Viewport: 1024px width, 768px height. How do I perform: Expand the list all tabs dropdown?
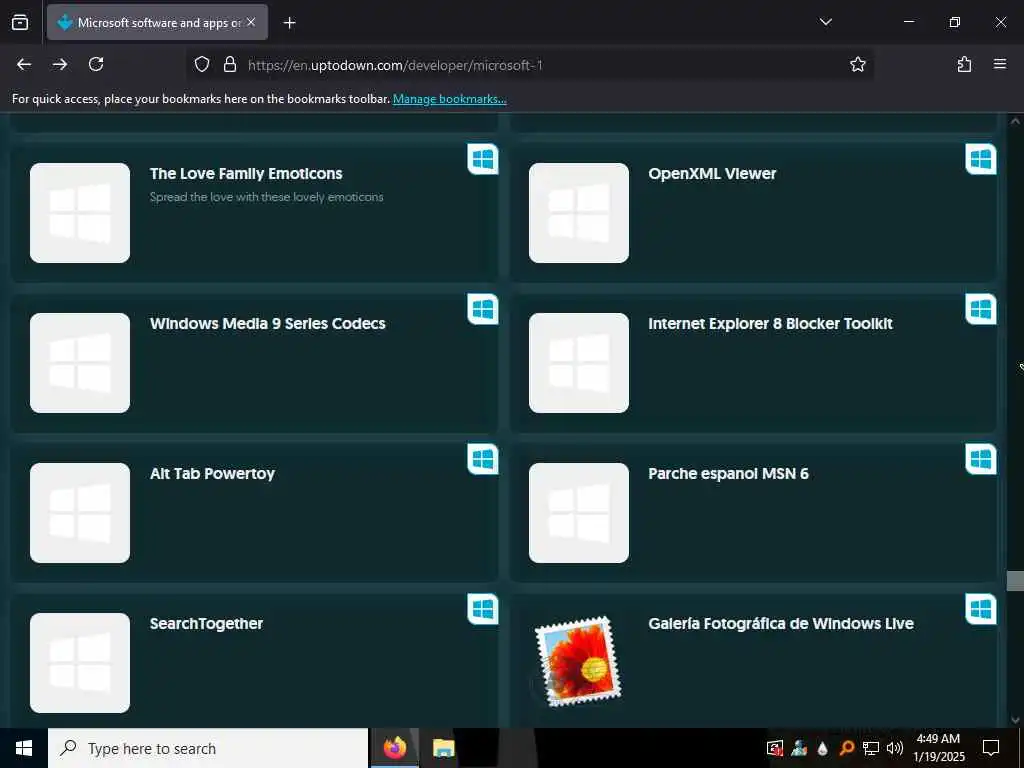point(825,22)
